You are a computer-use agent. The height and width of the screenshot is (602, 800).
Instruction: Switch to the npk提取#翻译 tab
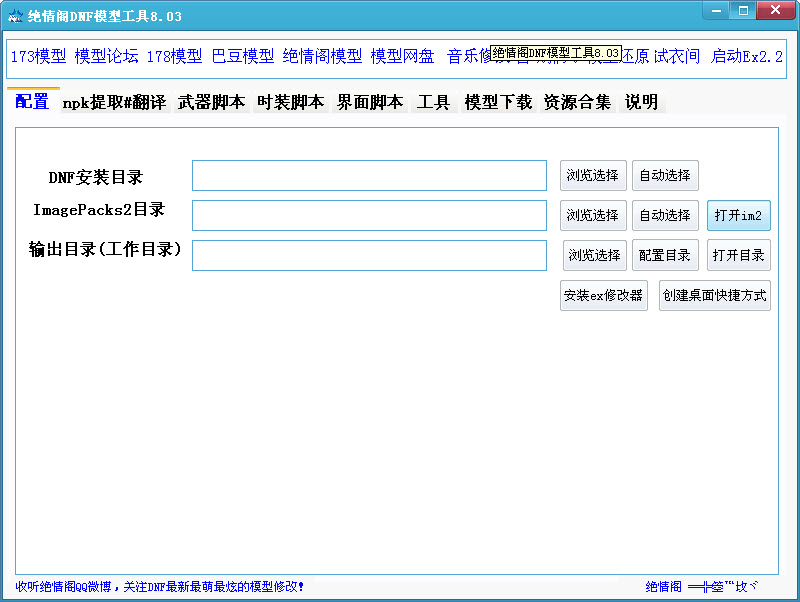(114, 102)
